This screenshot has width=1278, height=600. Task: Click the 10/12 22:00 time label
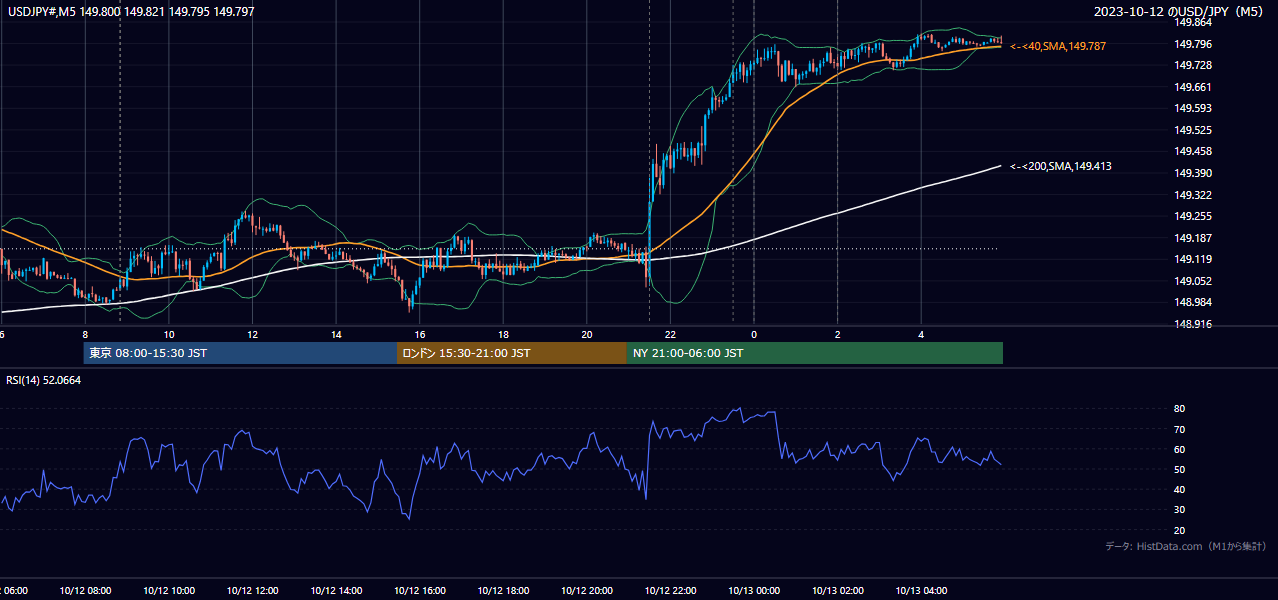tap(670, 591)
